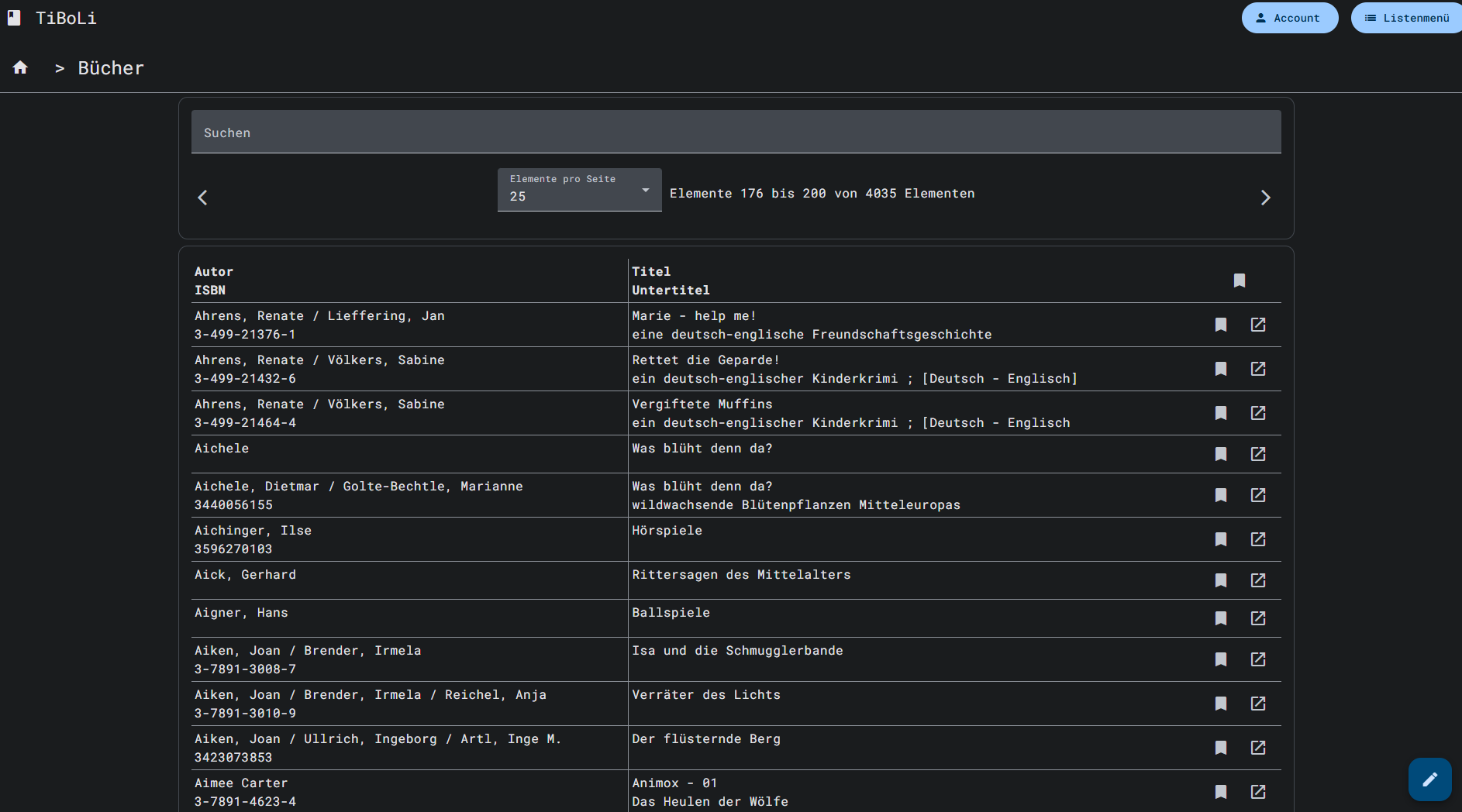This screenshot has height=812, width=1462.
Task: Open 'Rittersagen des Mittelalters' external link icon
Action: click(1257, 580)
